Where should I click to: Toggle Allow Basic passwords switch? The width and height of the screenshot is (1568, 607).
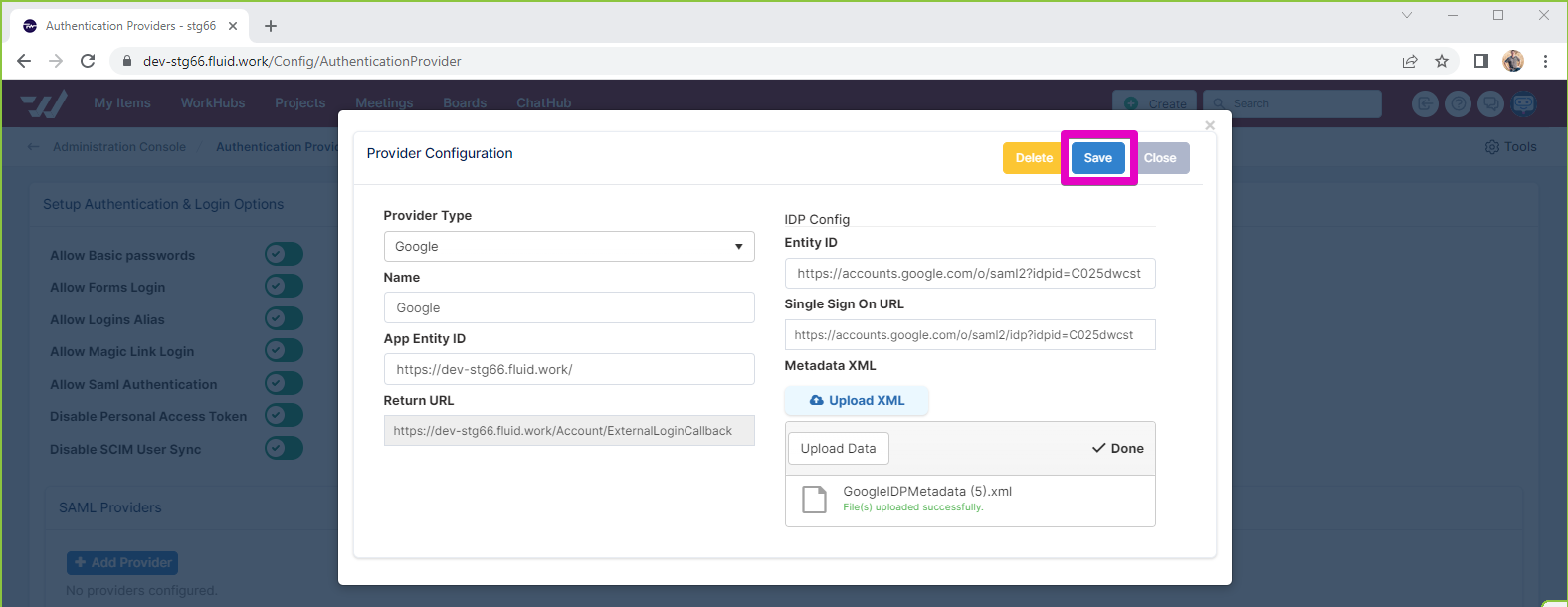pos(284,255)
